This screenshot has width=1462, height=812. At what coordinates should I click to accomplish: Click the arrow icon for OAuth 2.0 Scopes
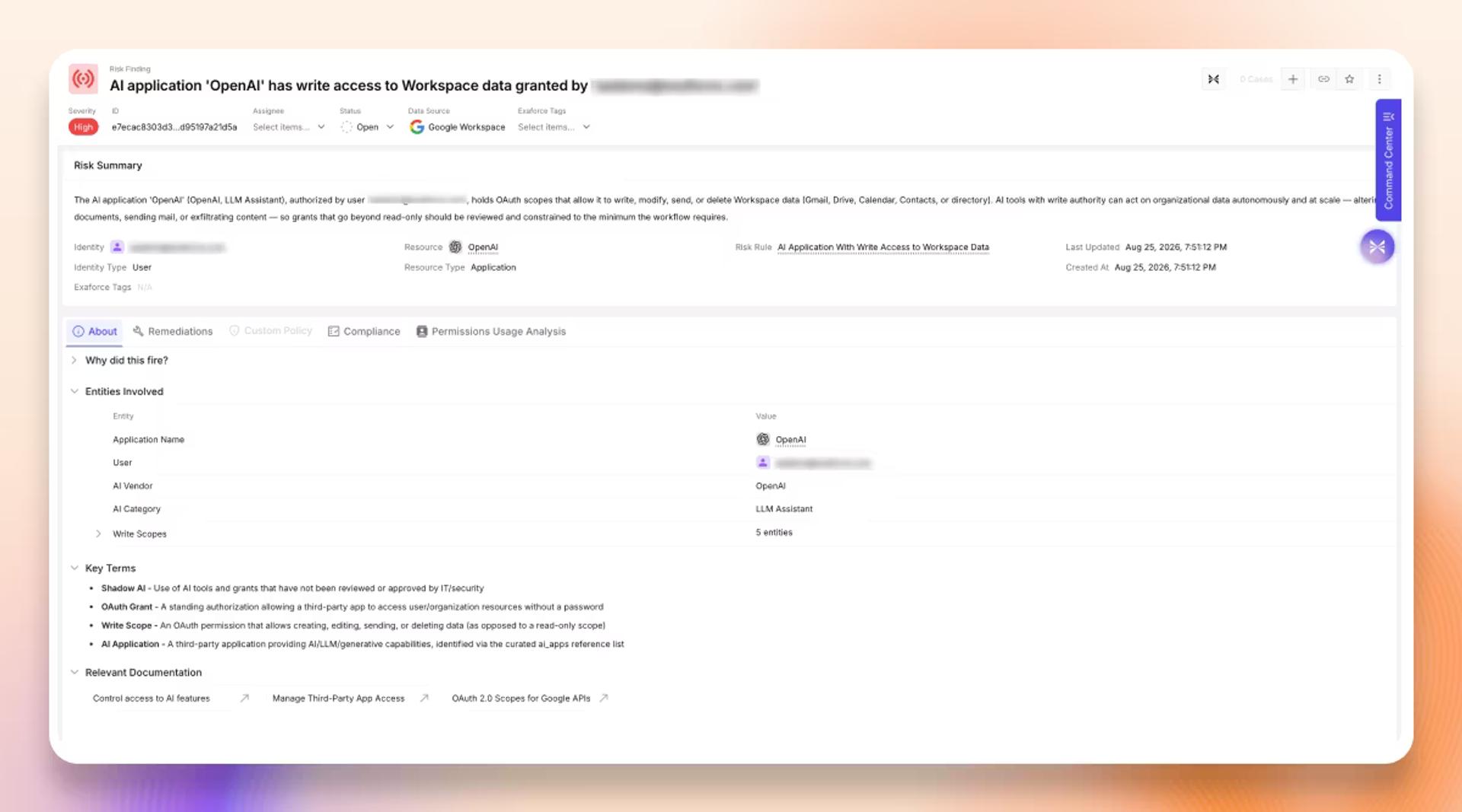(604, 698)
